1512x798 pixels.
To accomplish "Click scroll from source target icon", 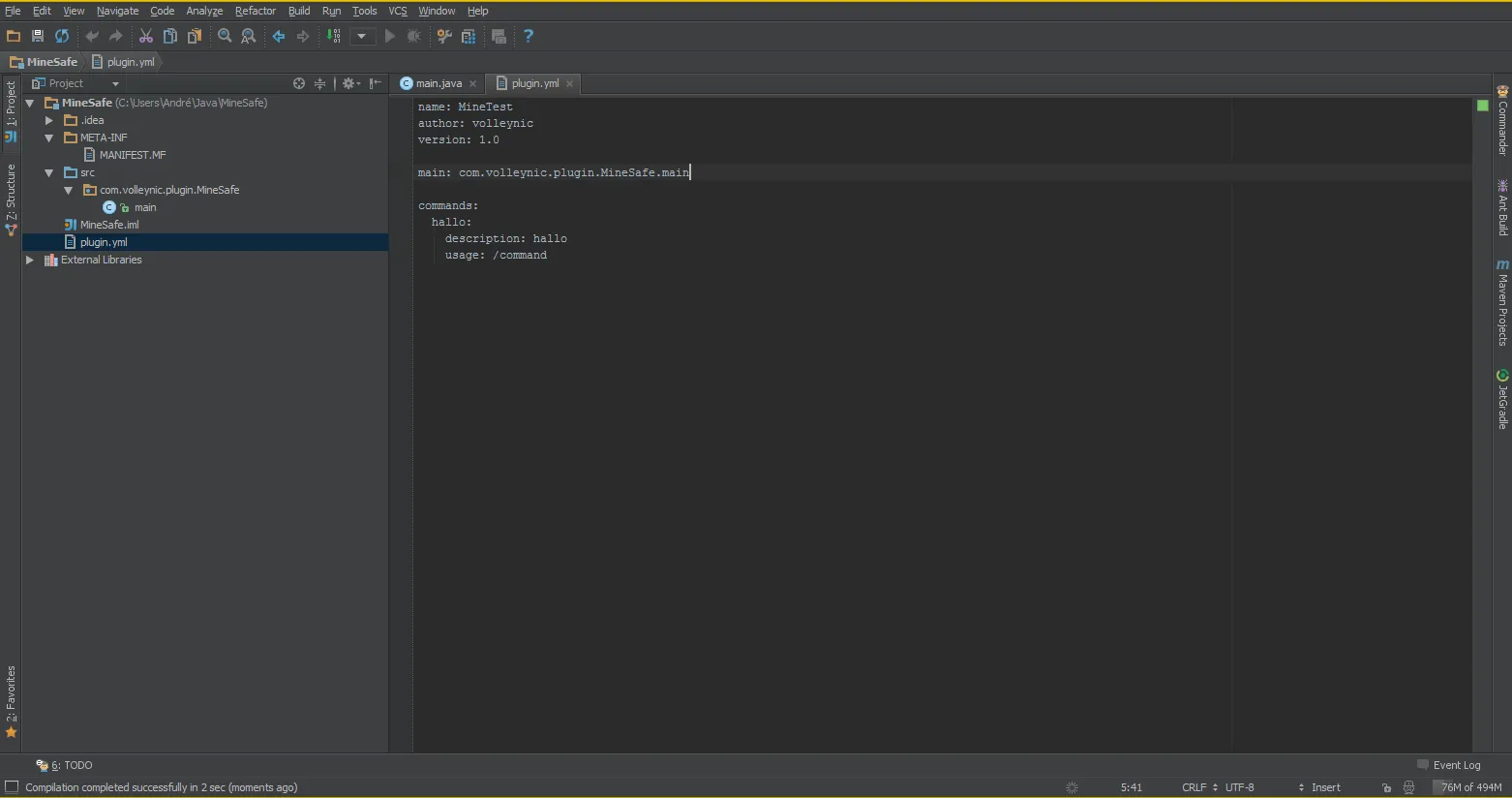I will [x=299, y=83].
